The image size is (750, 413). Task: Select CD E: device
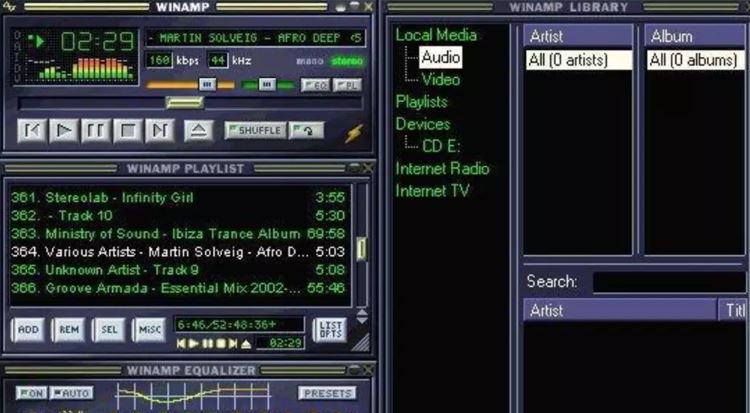441,146
